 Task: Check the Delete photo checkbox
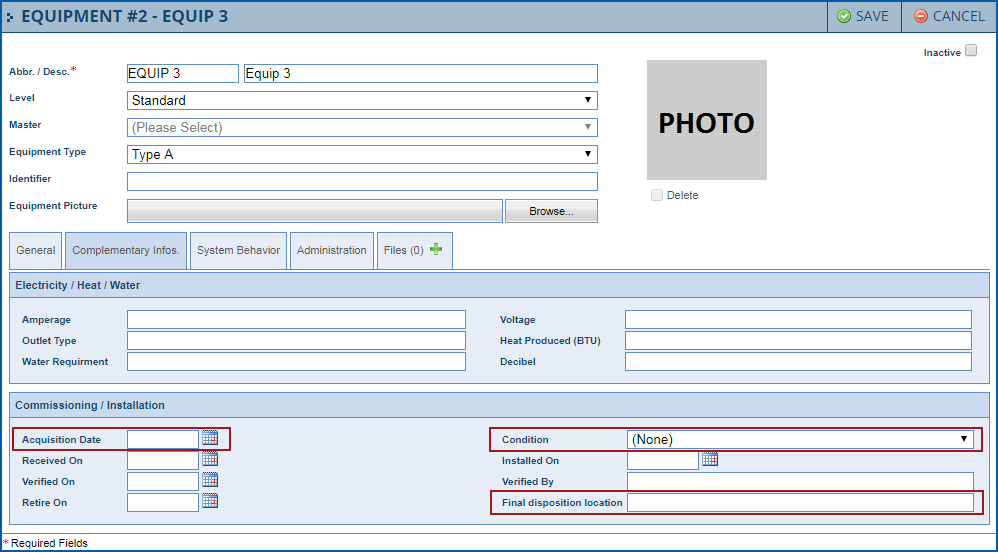[657, 195]
